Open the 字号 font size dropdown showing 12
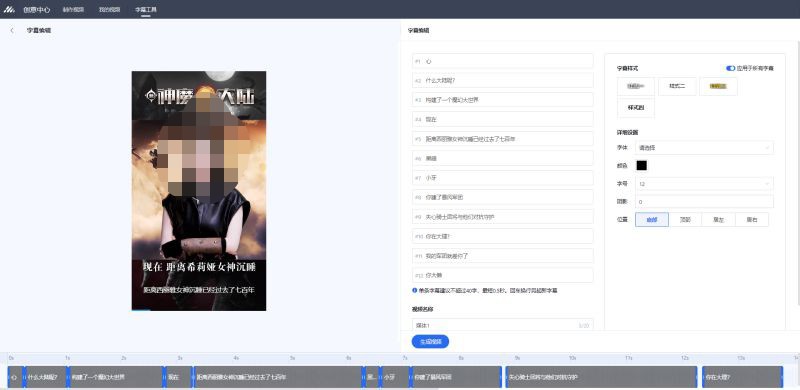This screenshot has height=390, width=800. click(x=704, y=184)
